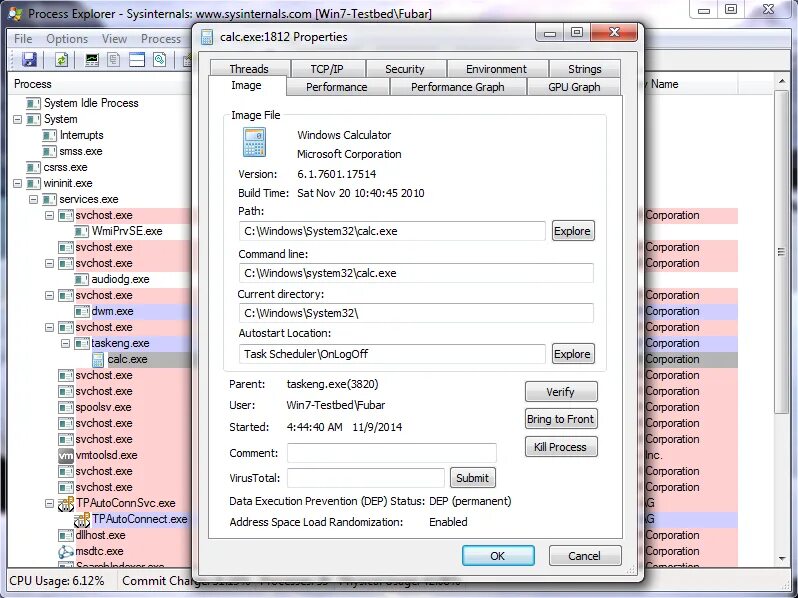The image size is (798, 598).
Task: Click the Verify button
Action: click(561, 392)
